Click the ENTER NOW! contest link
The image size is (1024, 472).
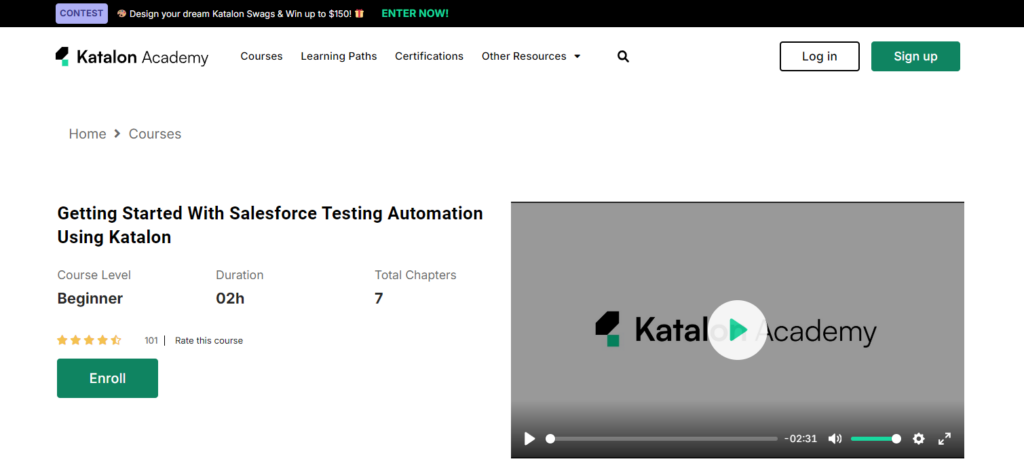[415, 13]
